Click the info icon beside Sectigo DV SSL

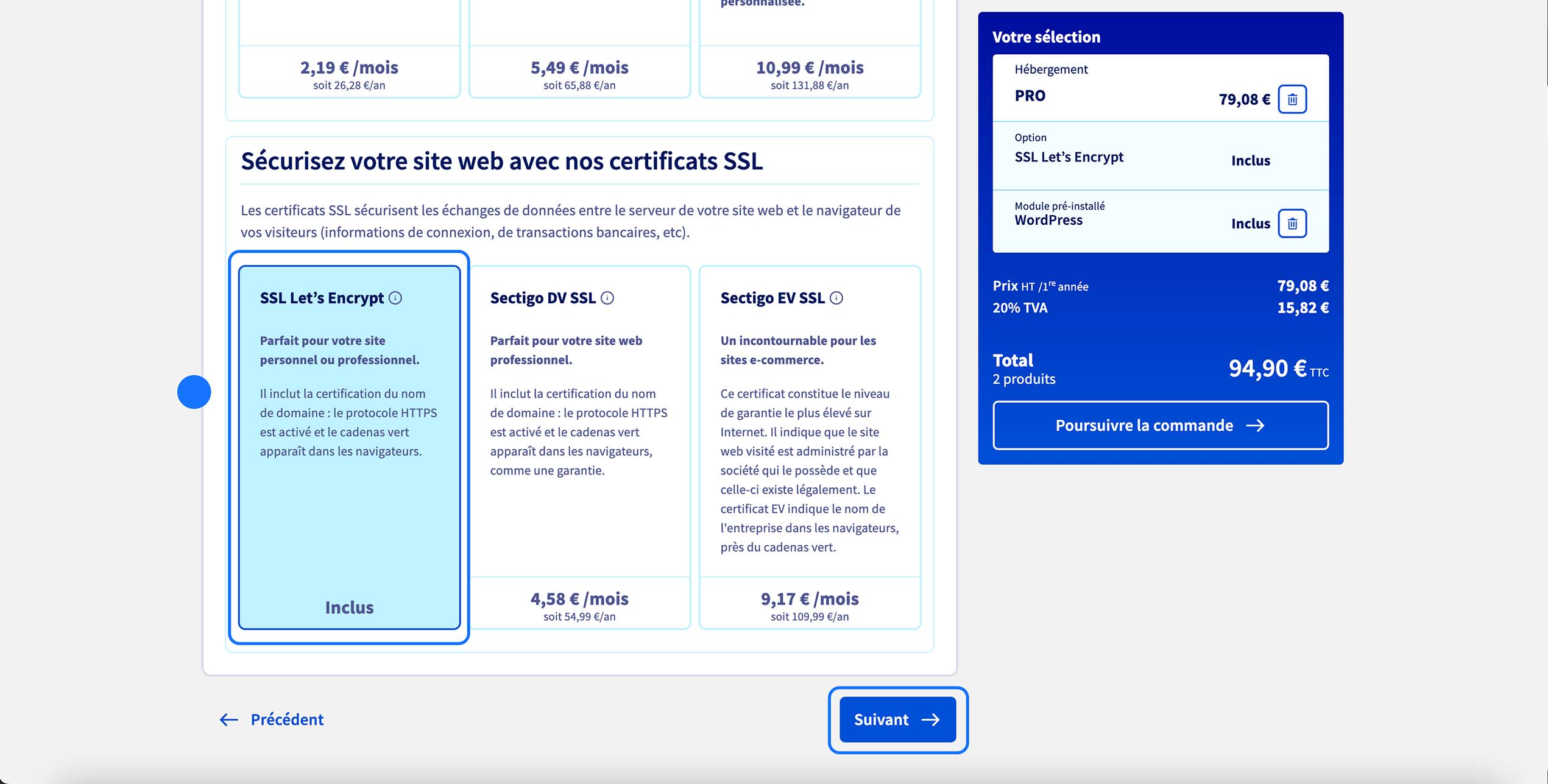pos(607,298)
